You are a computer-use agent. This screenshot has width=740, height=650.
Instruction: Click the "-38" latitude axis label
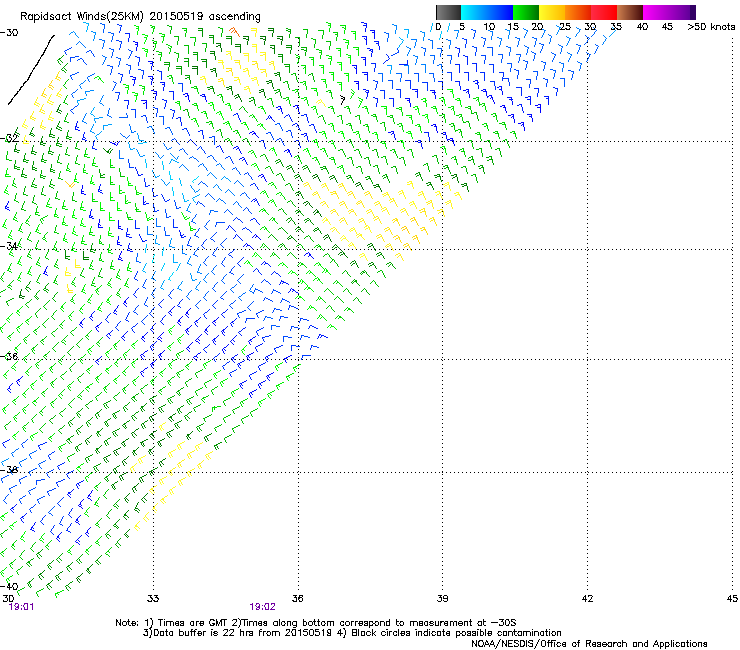[x=9, y=470]
